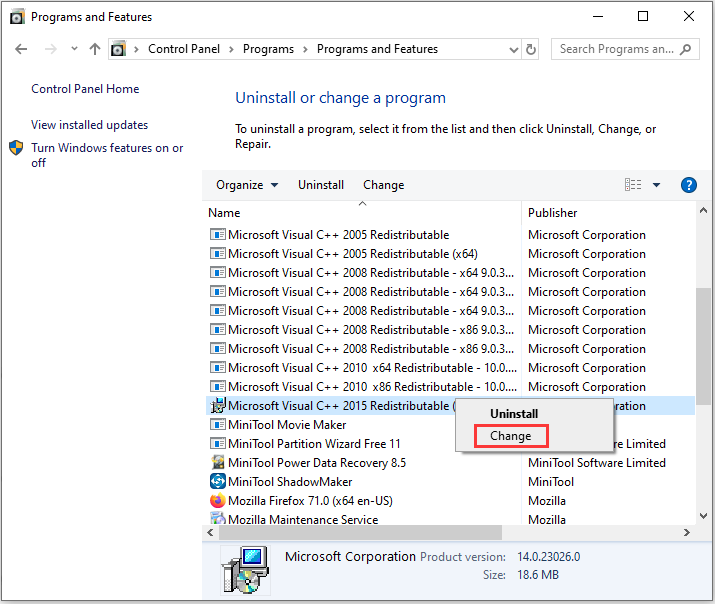Viewport: 715px width, 604px height.
Task: Click the address bar Control Panel icon
Action: pos(119,49)
